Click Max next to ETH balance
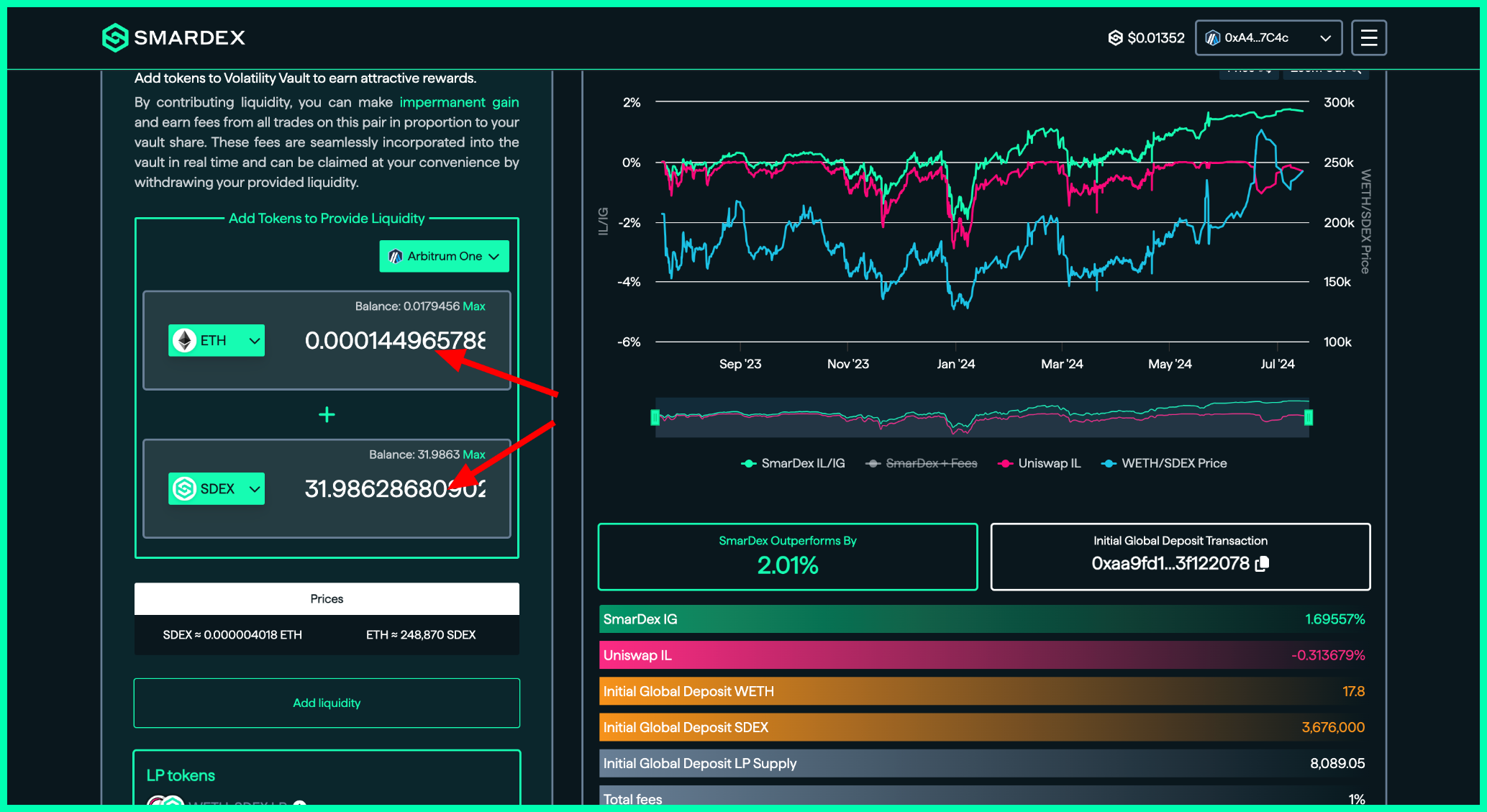Viewport: 1487px width, 812px height. point(473,306)
